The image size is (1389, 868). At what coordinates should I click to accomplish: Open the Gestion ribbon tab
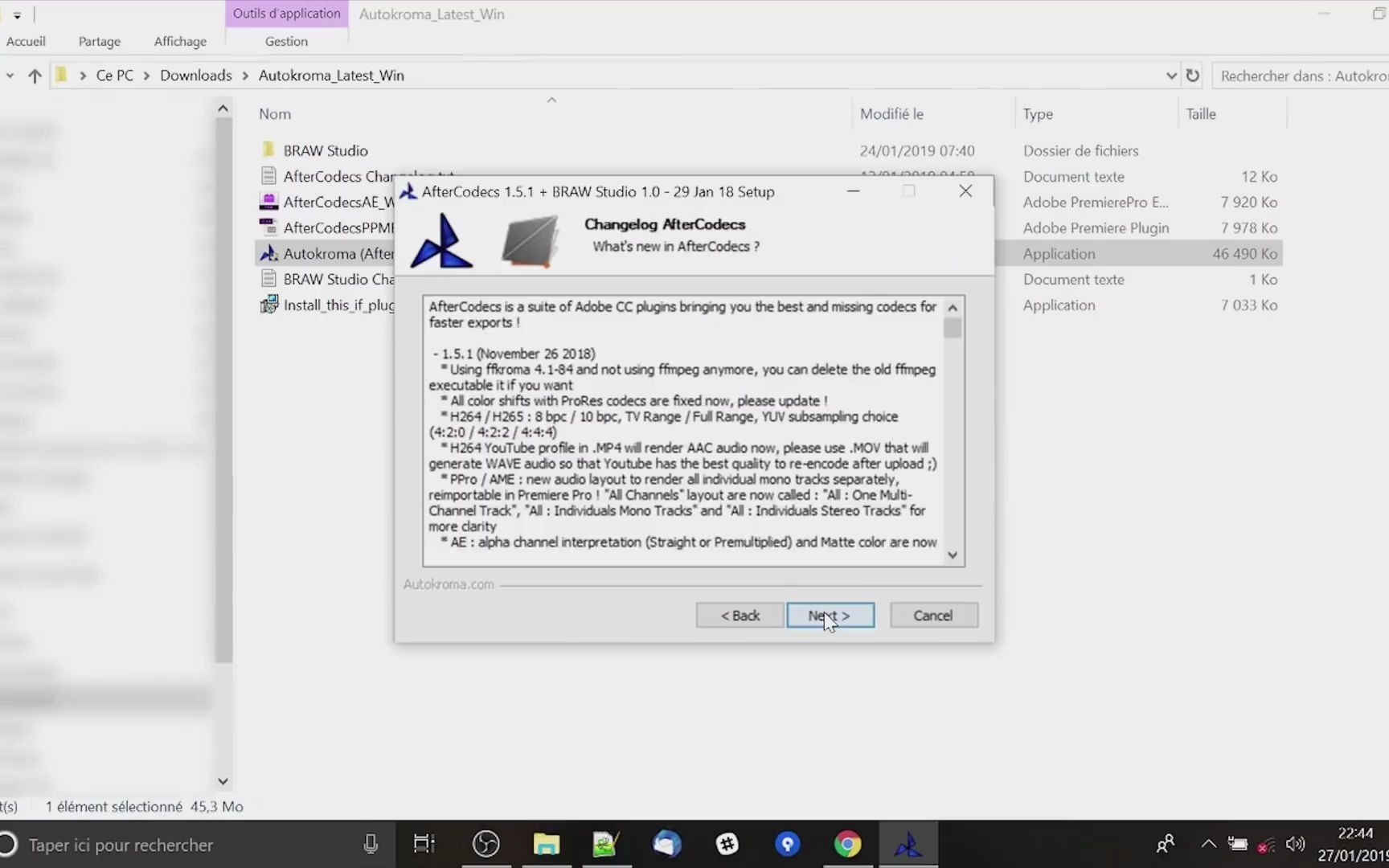pos(286,41)
